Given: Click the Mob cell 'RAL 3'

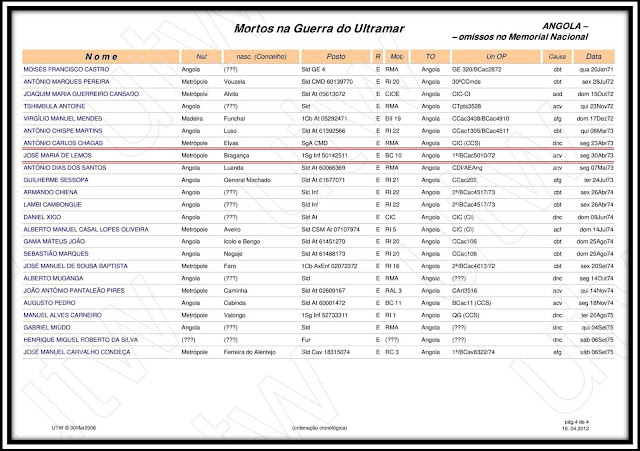Looking at the screenshot, I should (393, 291).
